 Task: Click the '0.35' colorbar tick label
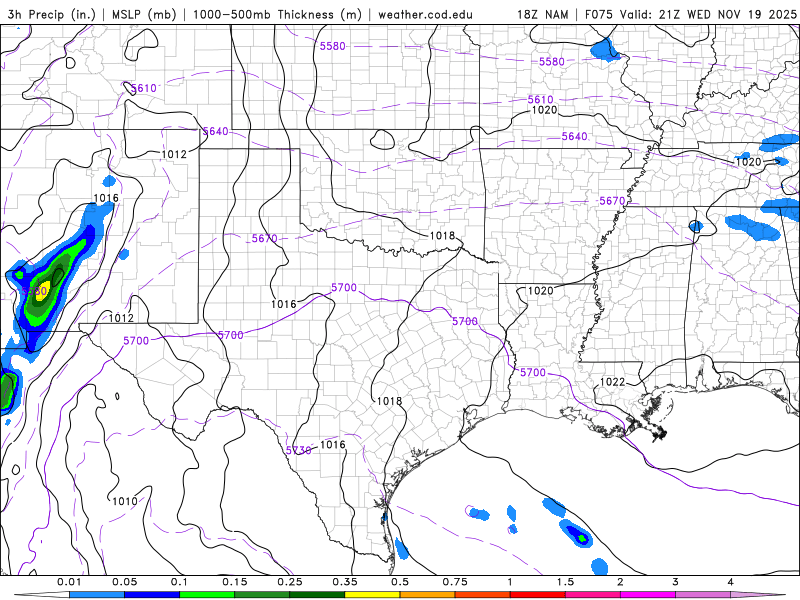[345, 582]
